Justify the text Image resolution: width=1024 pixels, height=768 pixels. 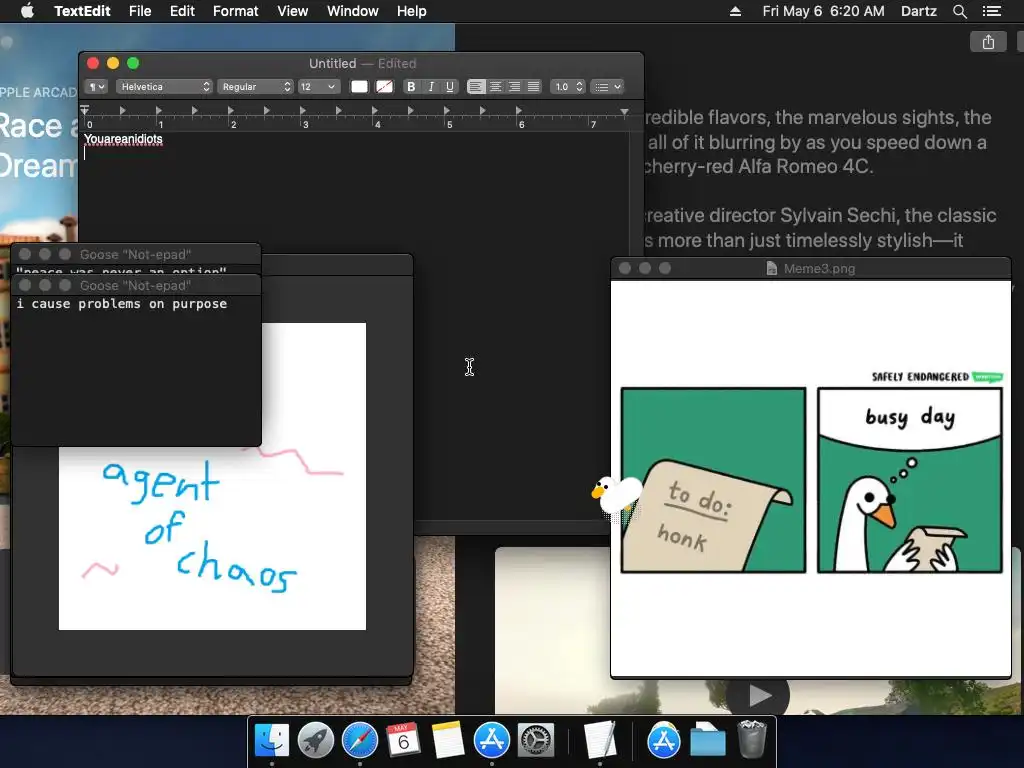pyautogui.click(x=534, y=87)
